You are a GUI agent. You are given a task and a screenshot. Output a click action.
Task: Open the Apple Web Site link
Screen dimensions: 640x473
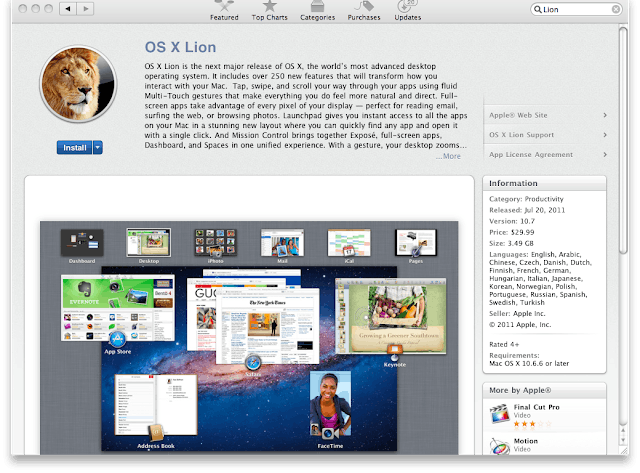518,115
